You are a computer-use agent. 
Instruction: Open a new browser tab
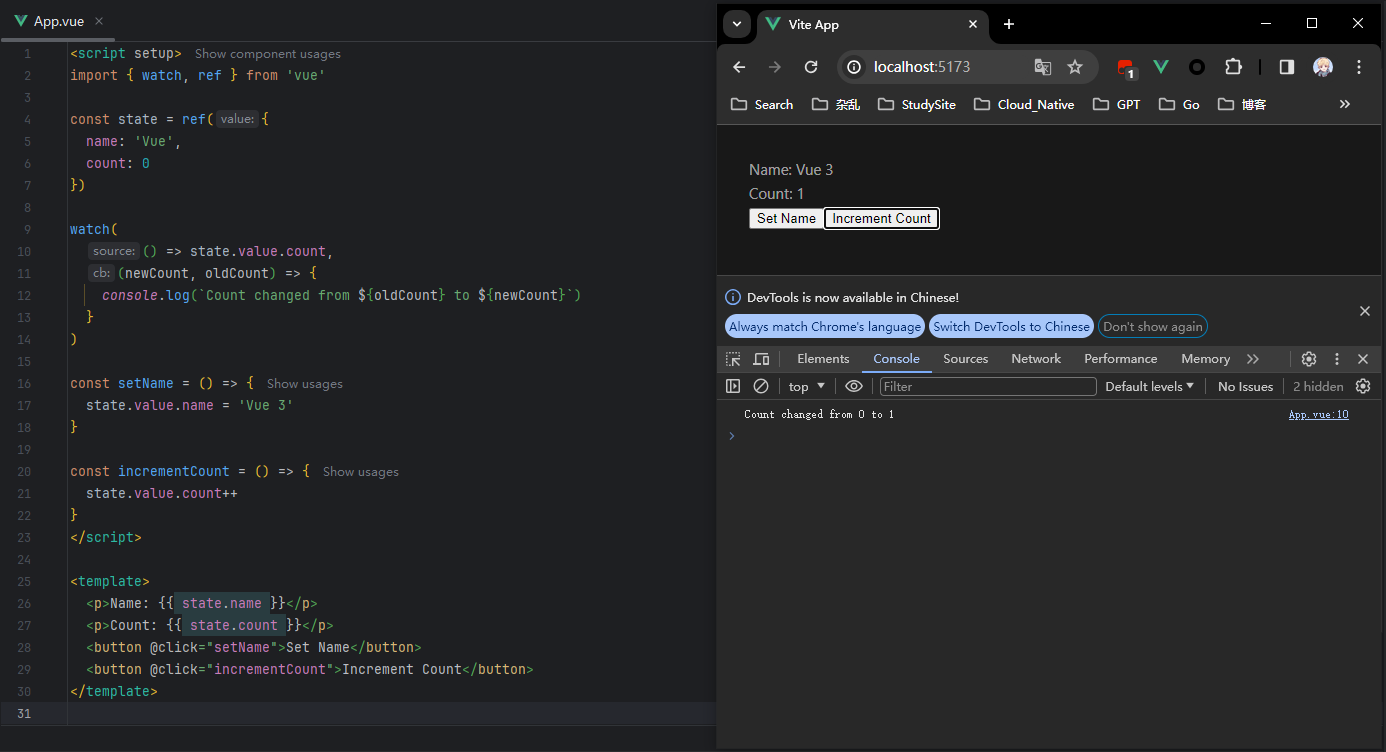pos(1009,24)
